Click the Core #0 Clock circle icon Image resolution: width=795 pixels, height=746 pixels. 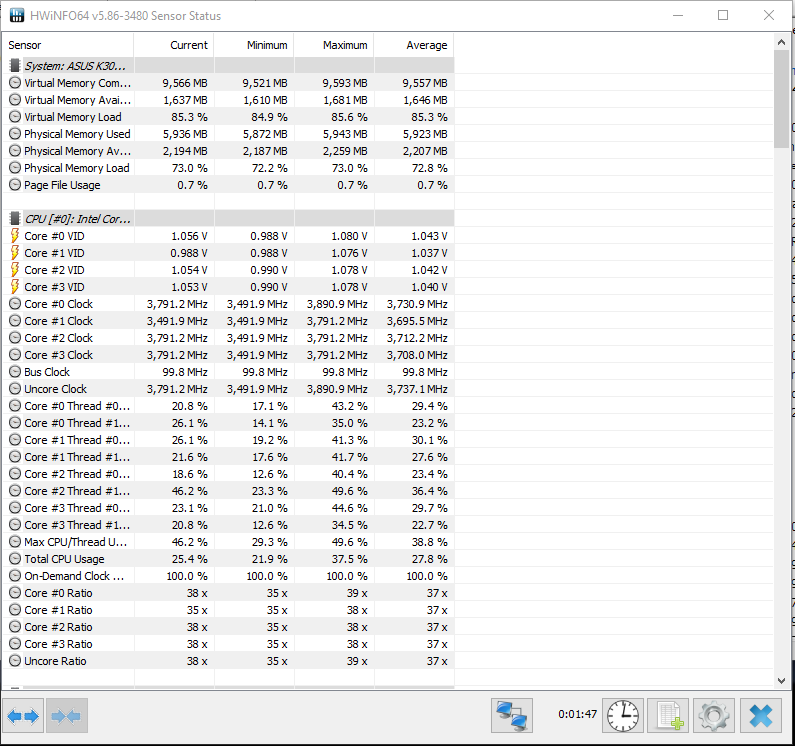tap(15, 304)
